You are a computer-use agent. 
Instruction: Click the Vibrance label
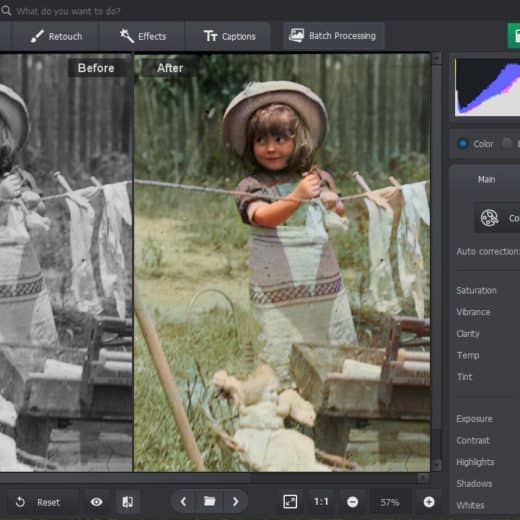click(x=473, y=312)
